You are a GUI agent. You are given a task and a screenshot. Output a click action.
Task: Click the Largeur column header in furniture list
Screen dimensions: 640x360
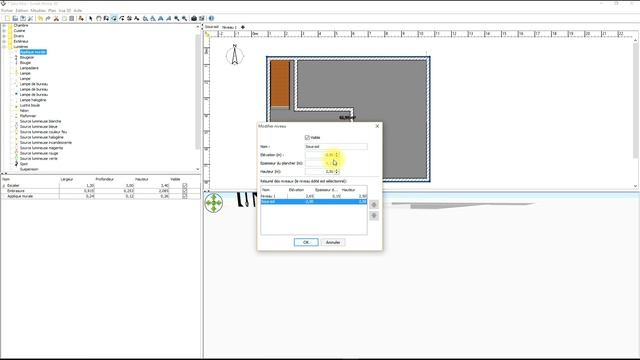[x=67, y=179]
